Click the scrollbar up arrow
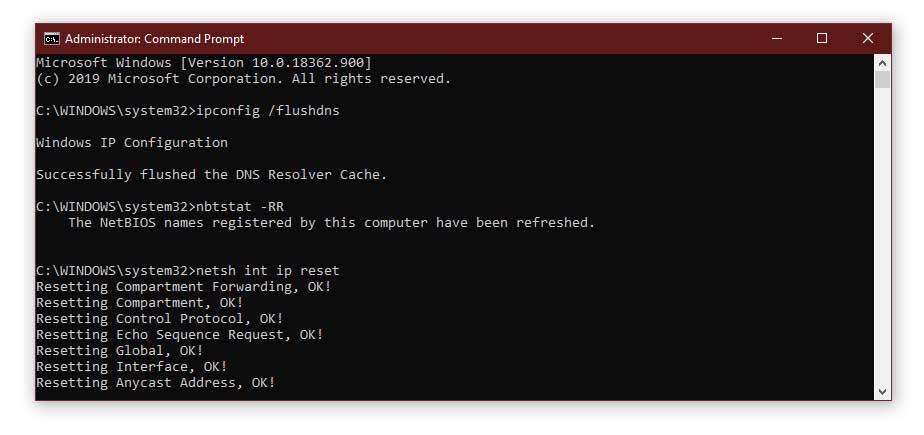Image resolution: width=924 pixels, height=435 pixels. (882, 63)
